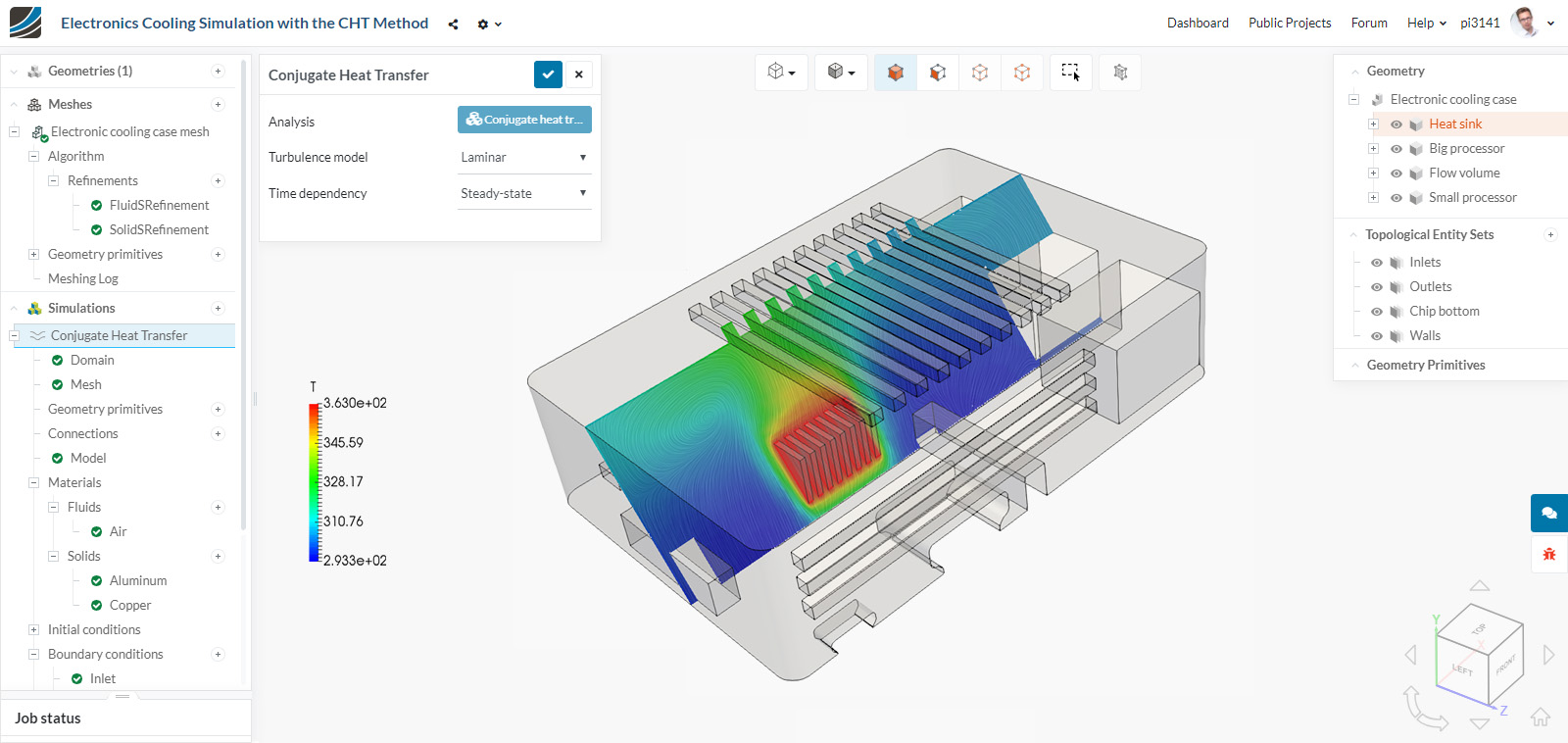Toggle visibility of Inlets entity set

point(1376,263)
